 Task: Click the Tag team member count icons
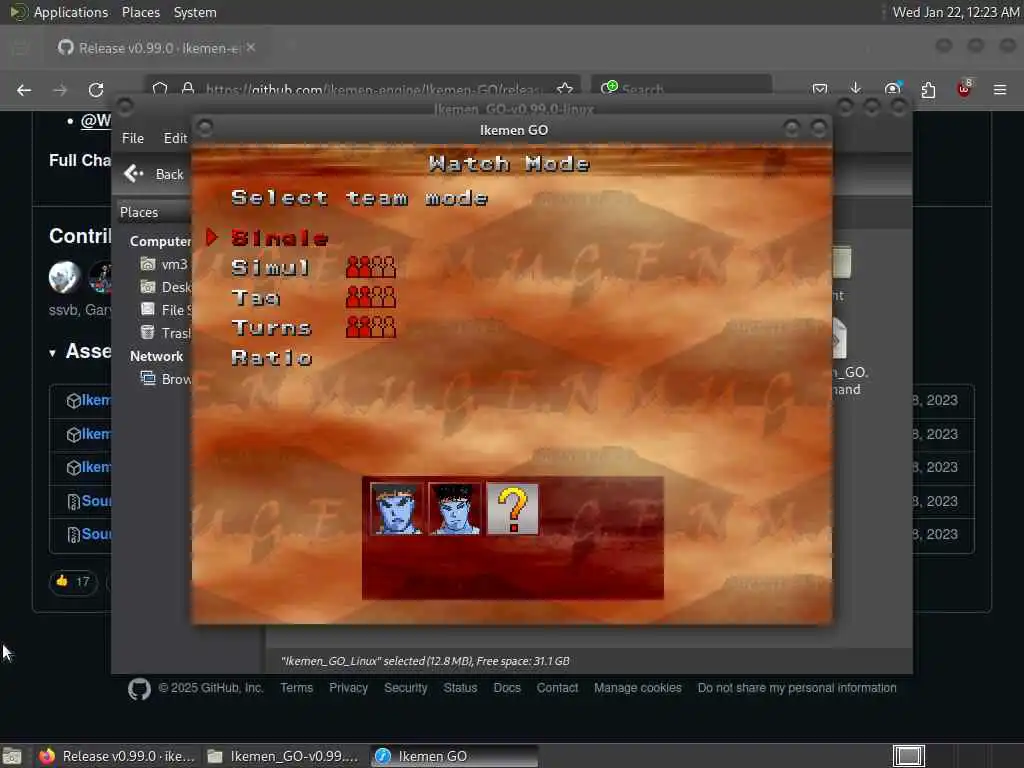[x=371, y=297]
